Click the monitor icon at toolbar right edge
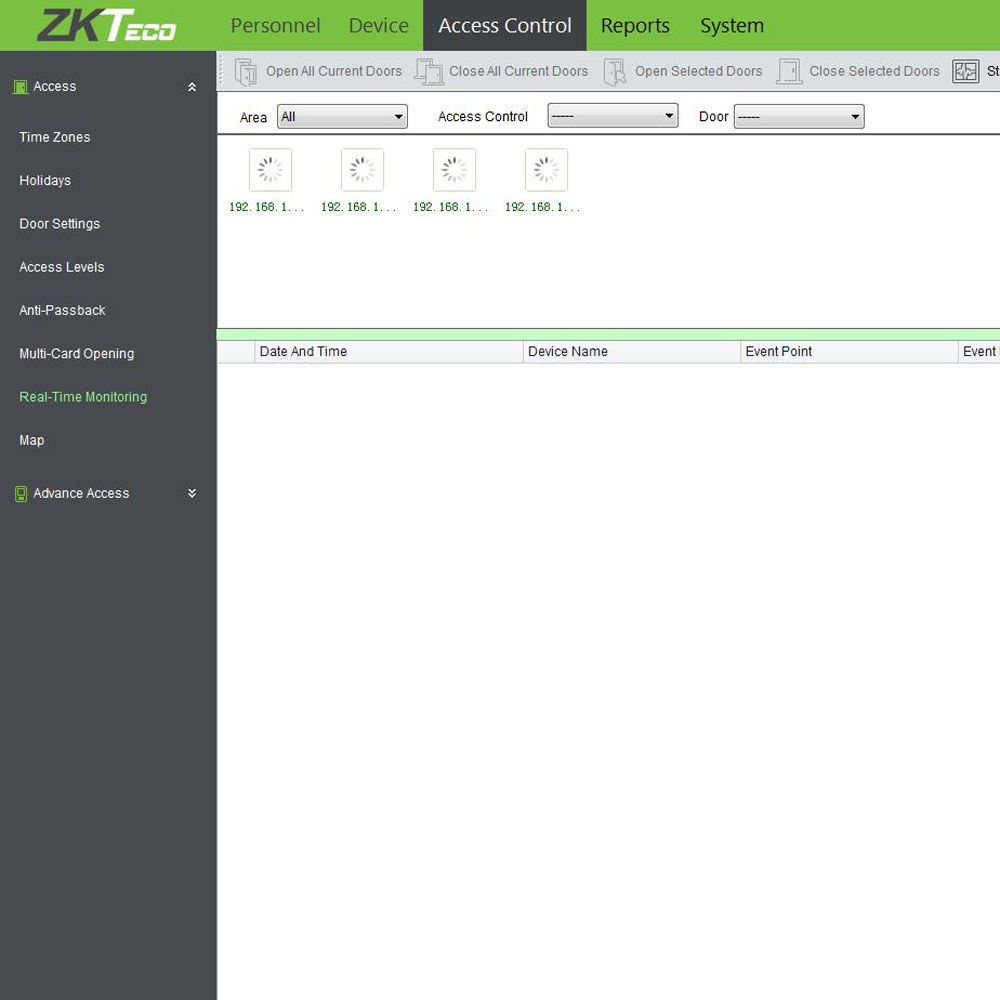 point(965,72)
